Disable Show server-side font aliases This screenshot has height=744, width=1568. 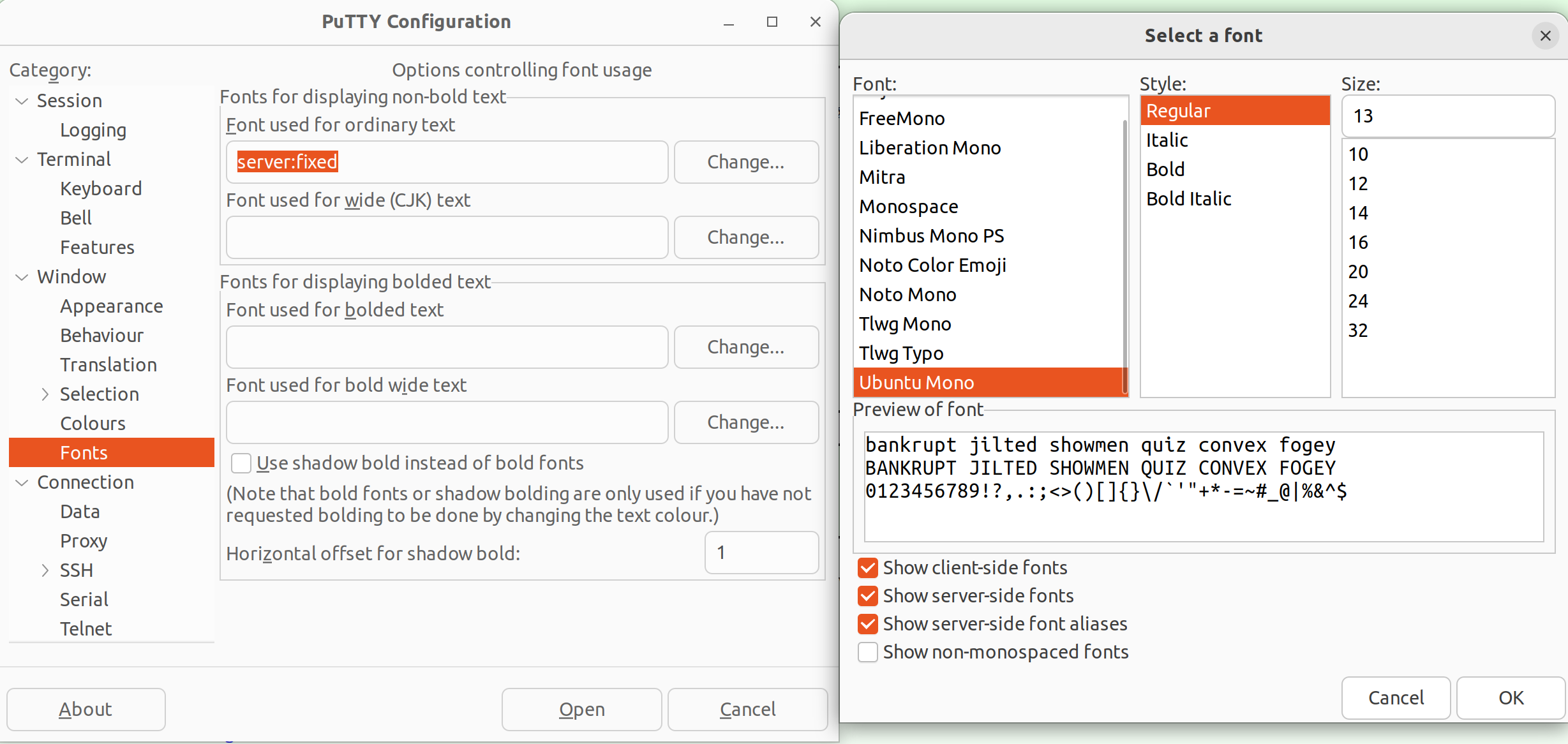(x=868, y=624)
